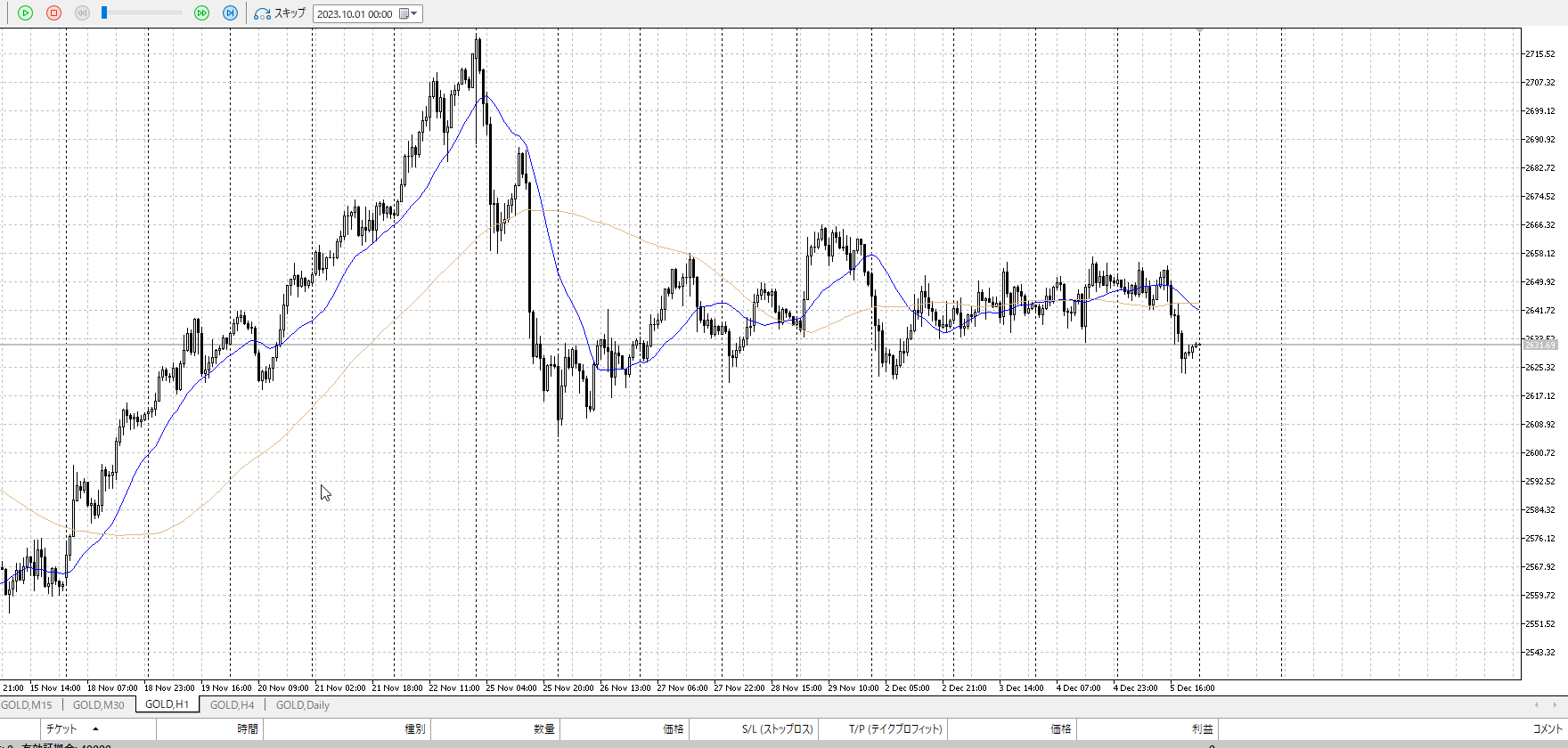Click the 2023.10.01 00:00 date field
Viewport: 1568px width, 748px height.
tap(355, 14)
